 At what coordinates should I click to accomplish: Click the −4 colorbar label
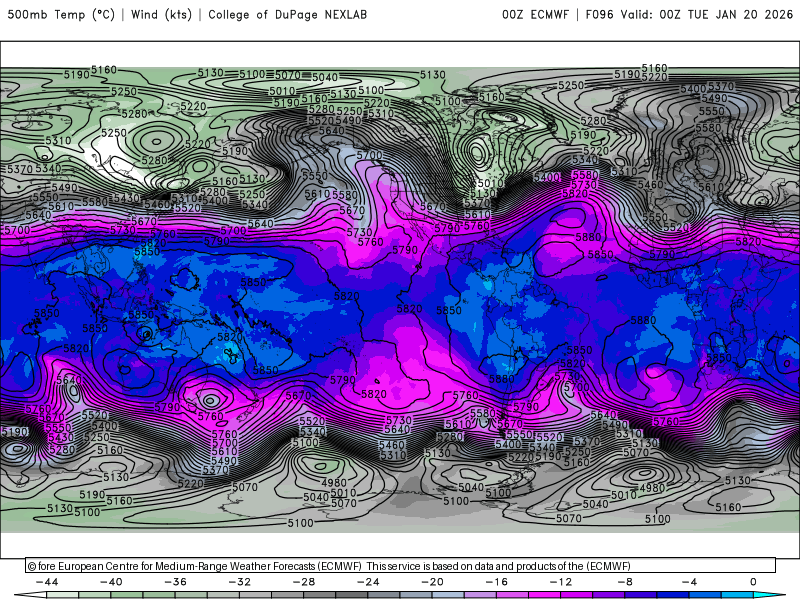[x=690, y=582]
